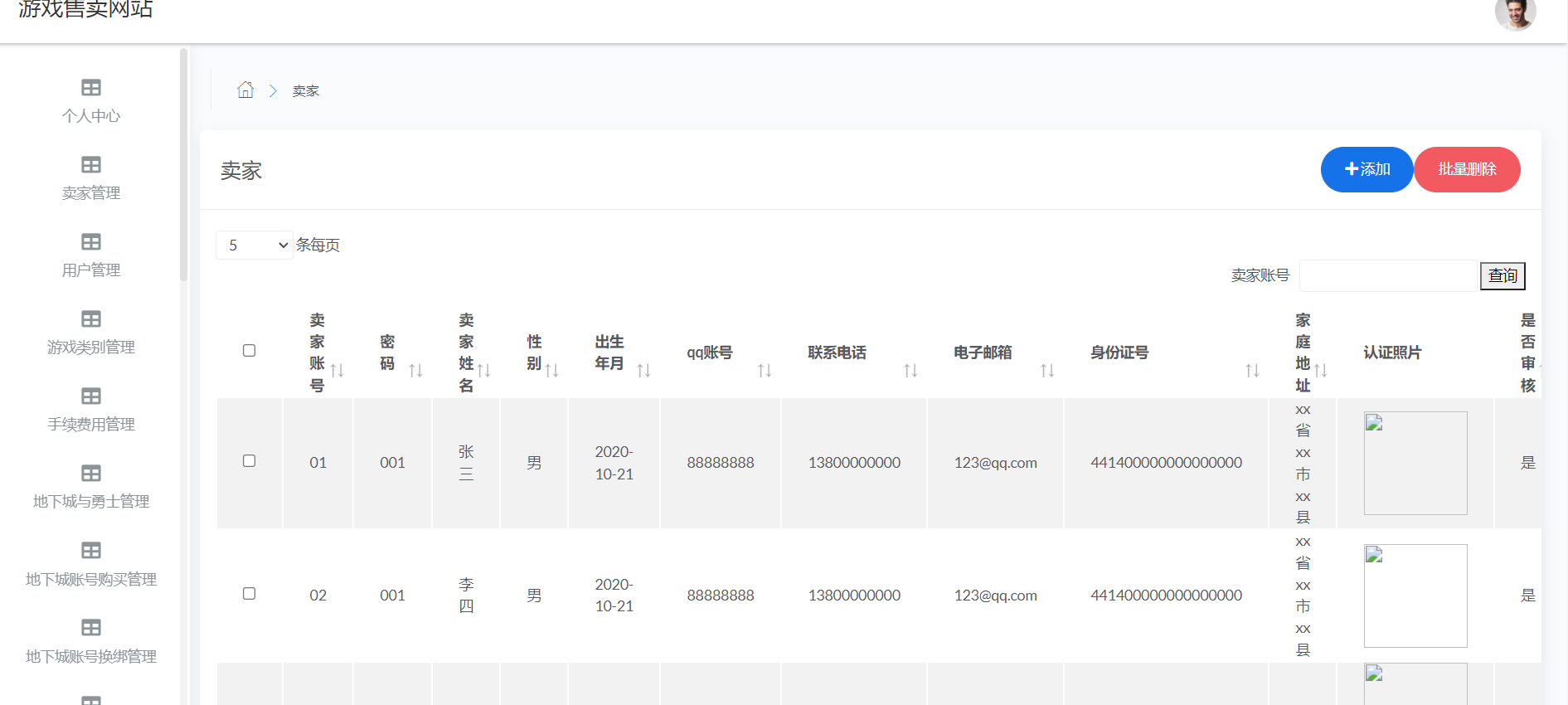Image resolution: width=1568 pixels, height=705 pixels.
Task: Click the 查询 search button
Action: click(x=1502, y=275)
